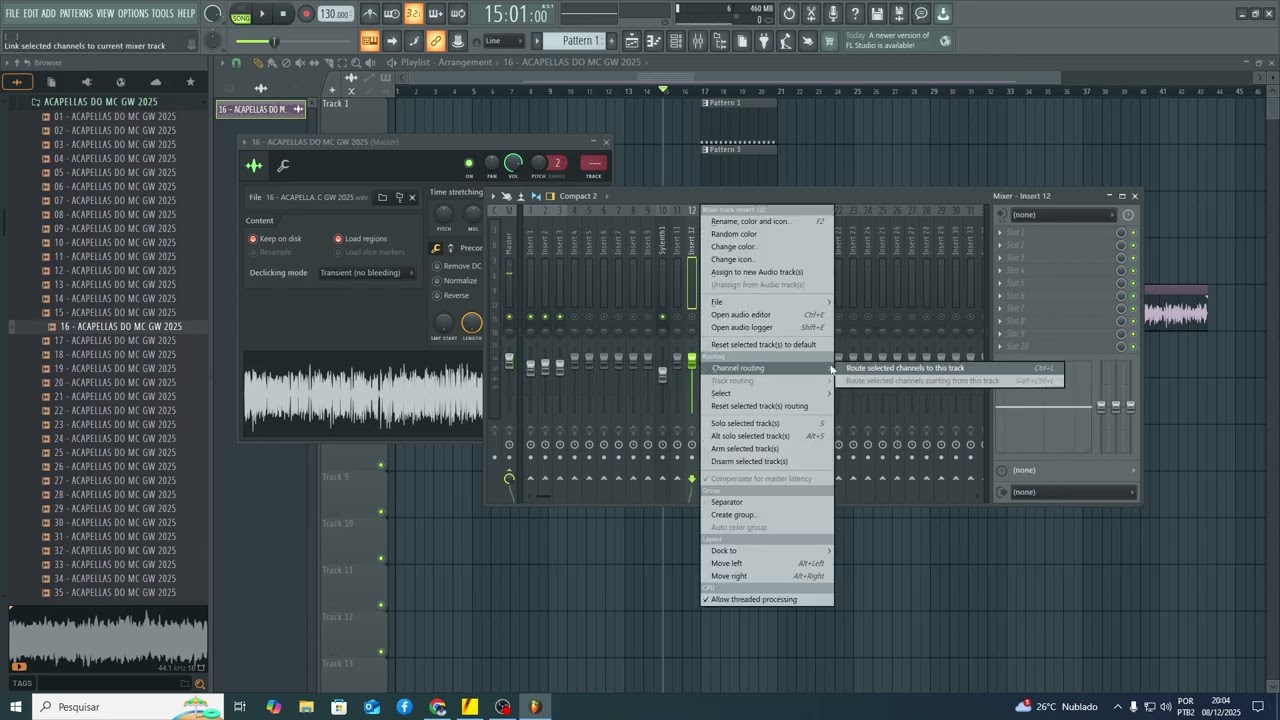Open the Piano roll view icon
The height and width of the screenshot is (720, 1280).
(x=654, y=41)
